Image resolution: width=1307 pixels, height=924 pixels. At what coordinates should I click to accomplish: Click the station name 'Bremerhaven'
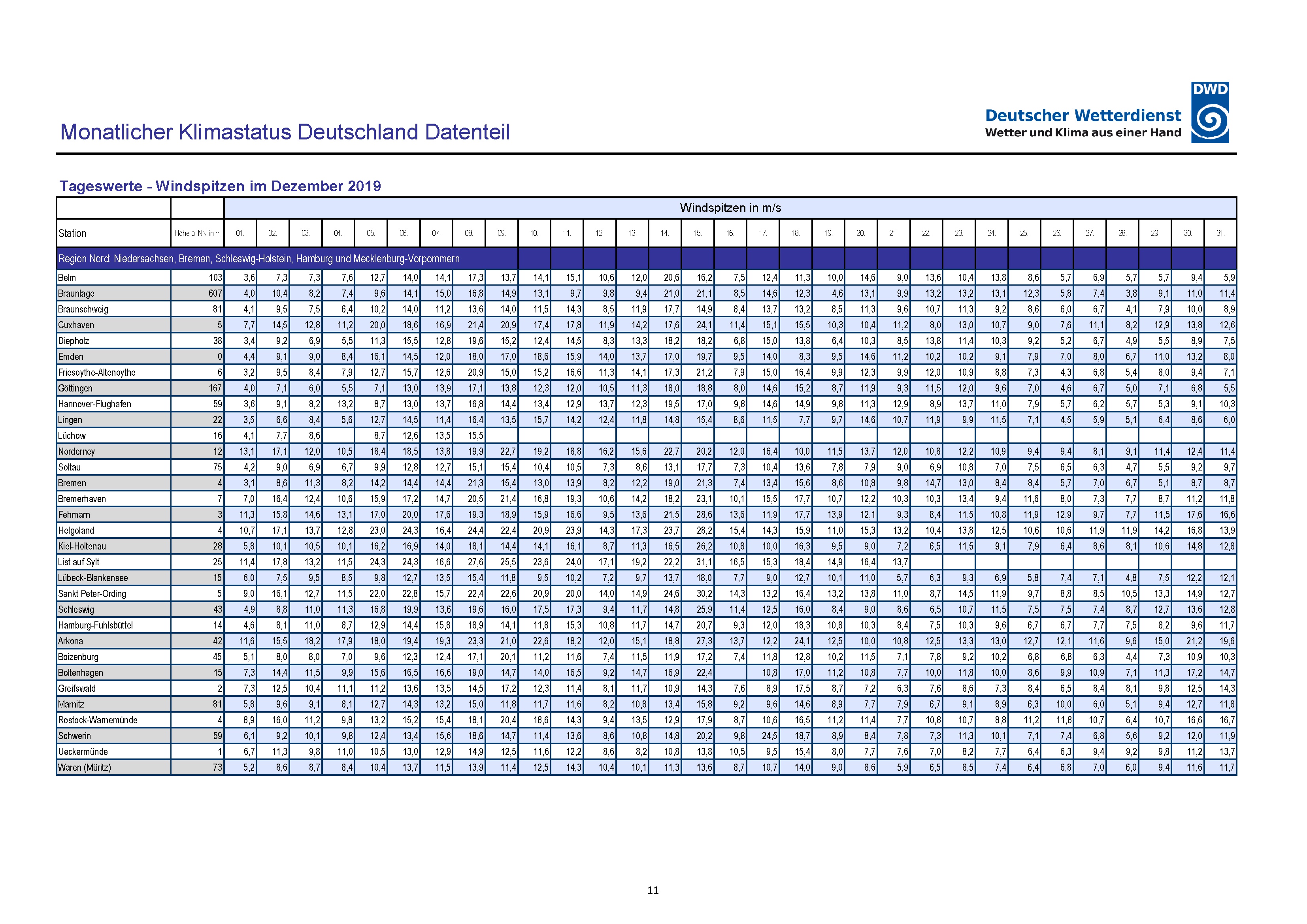82,499
